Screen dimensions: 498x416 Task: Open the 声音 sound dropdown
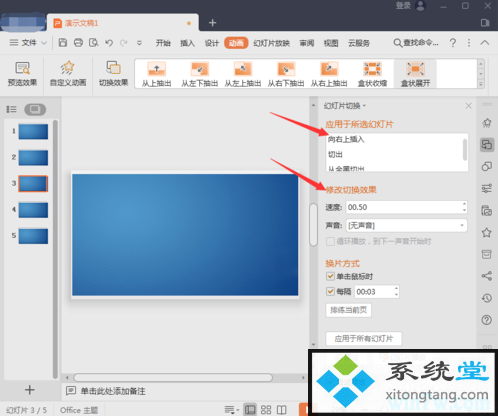pos(406,226)
